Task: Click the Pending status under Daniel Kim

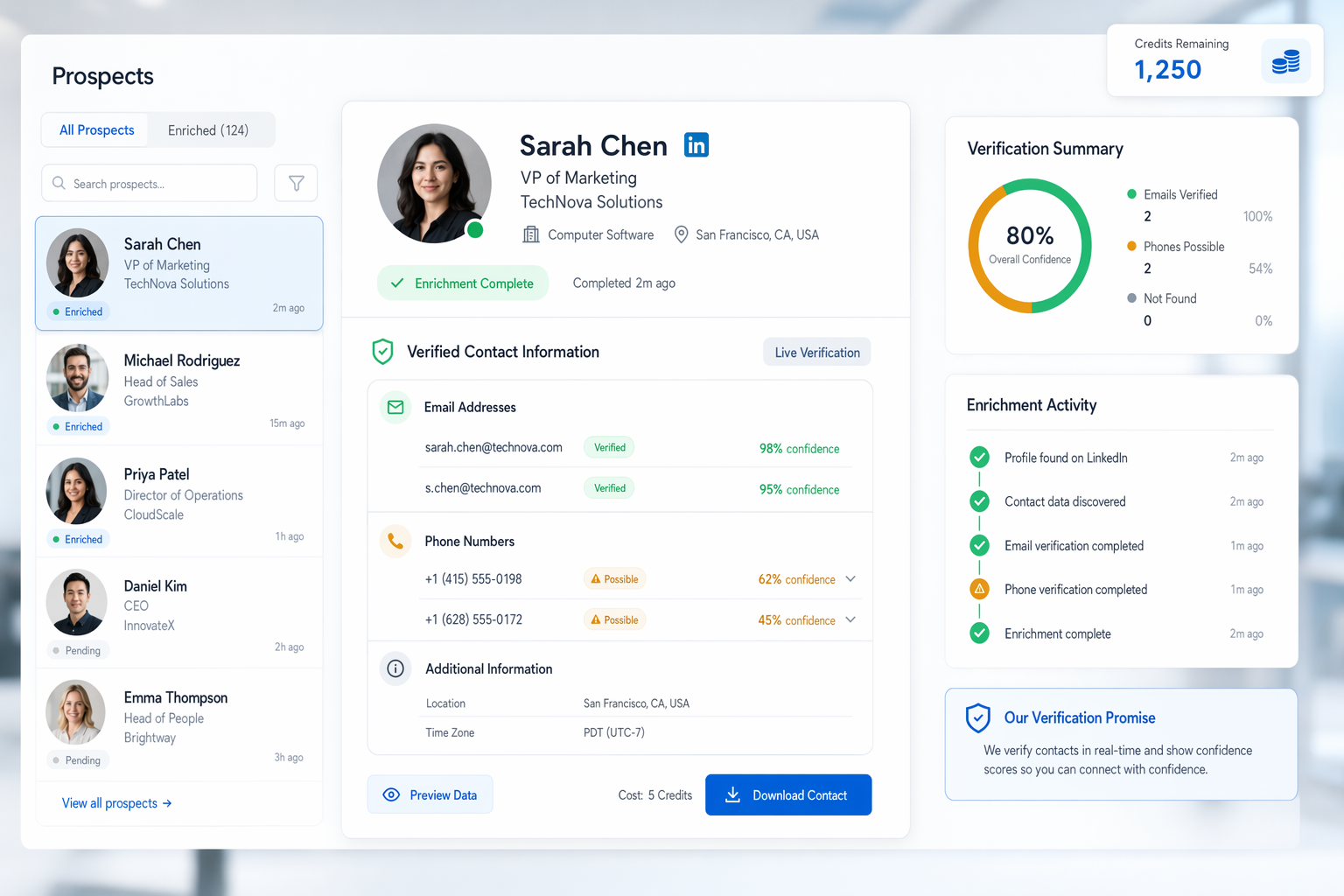Action: 77,650
